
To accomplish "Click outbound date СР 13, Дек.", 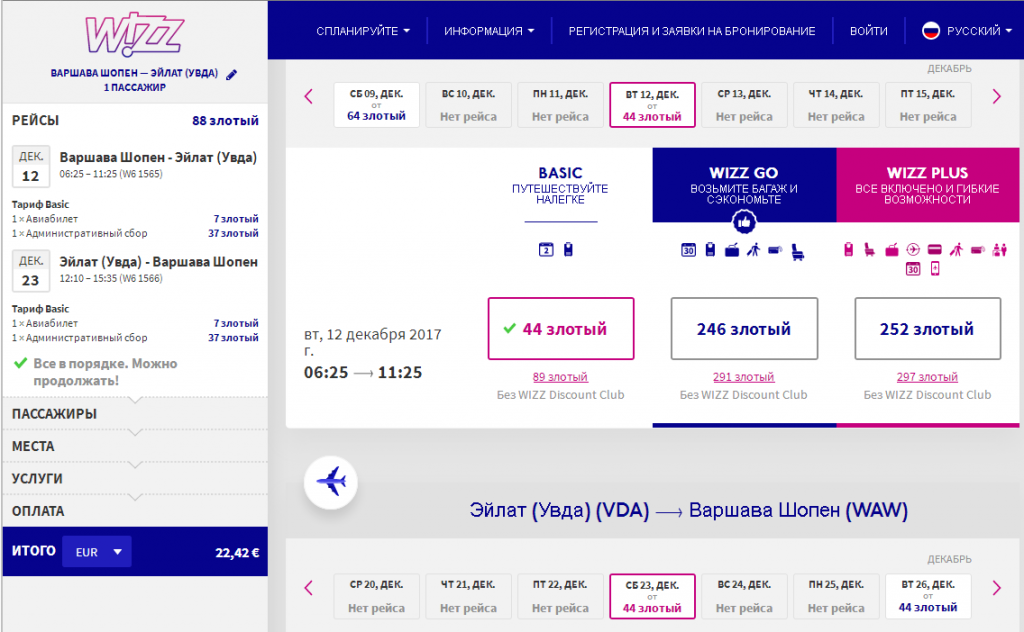I will coord(744,104).
